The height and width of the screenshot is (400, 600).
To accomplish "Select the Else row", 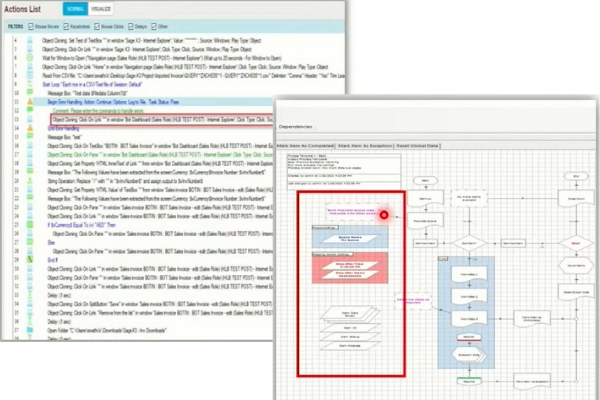I will click(51, 243).
